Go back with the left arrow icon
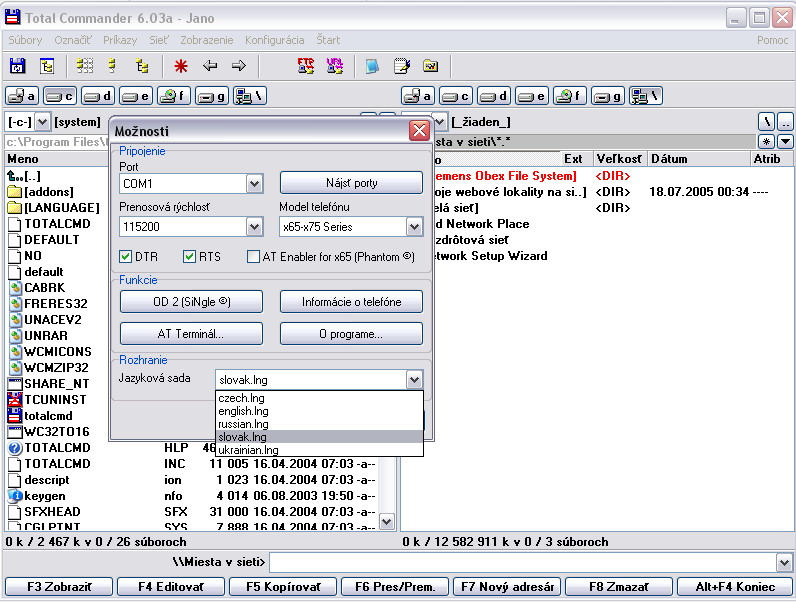Viewport: 796px width, 602px height. 210,65
